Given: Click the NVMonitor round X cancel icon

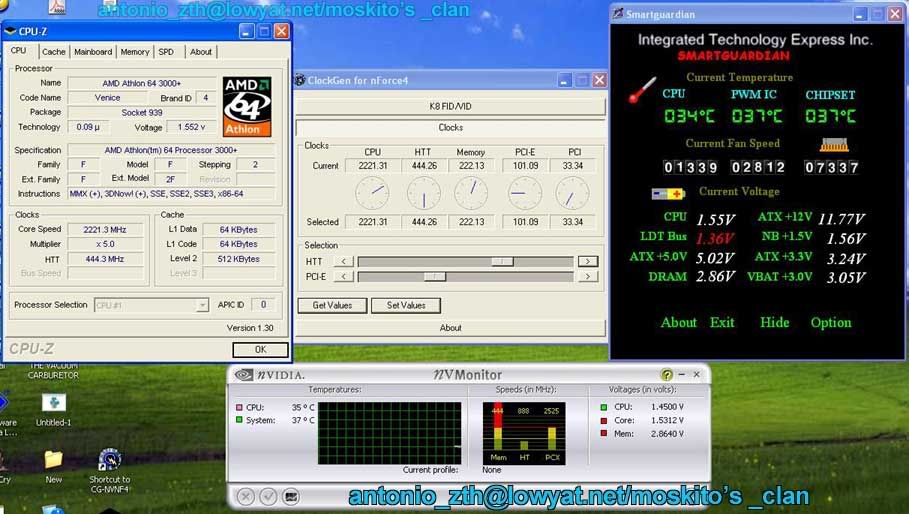Looking at the screenshot, I should click(x=245, y=496).
